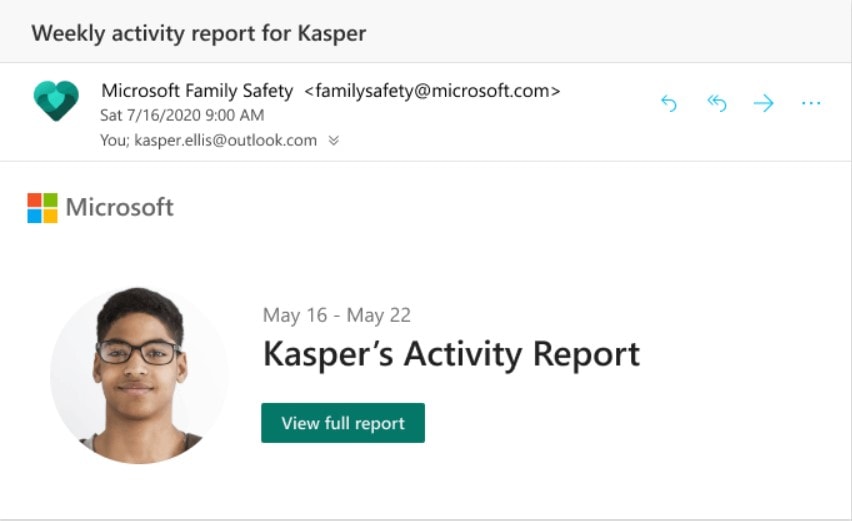852x521 pixels.
Task: Click the 'Kasper's Activity Report' heading
Action: coord(451,355)
